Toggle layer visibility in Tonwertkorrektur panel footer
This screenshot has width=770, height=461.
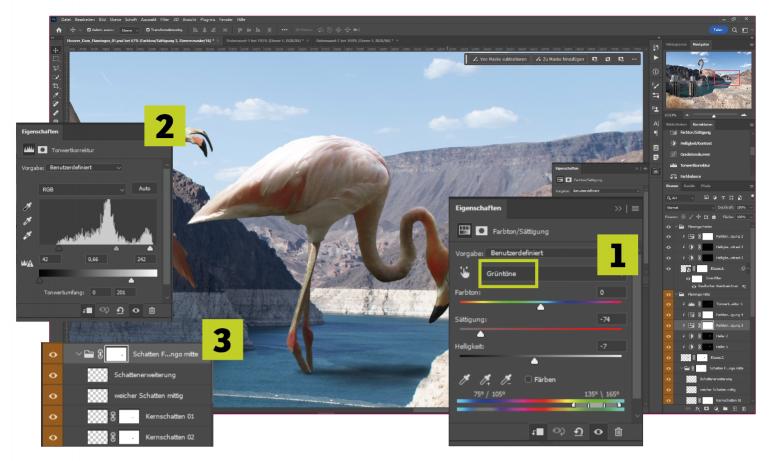(136, 310)
